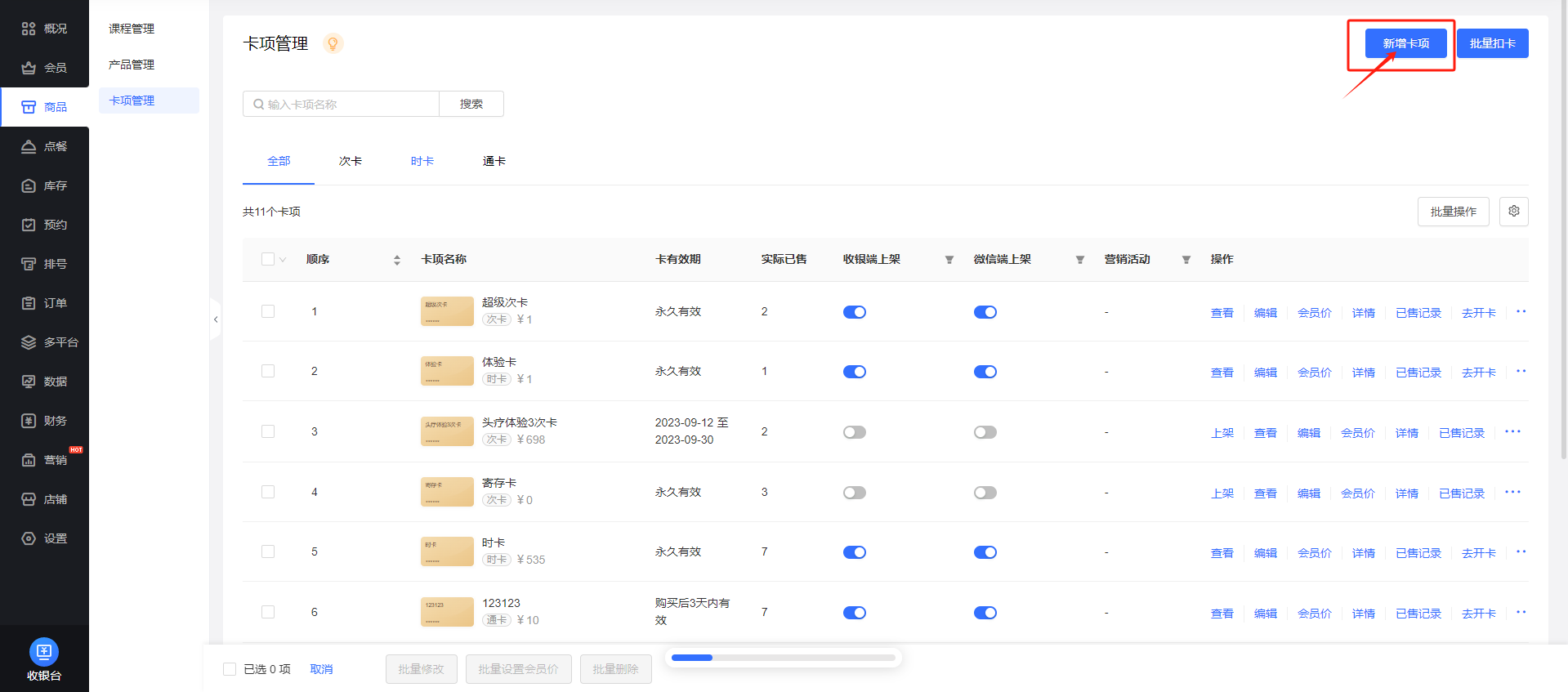Viewport: 1568px width, 692px height.
Task: Open 已售记录 for the 时卡 row
Action: (1418, 553)
